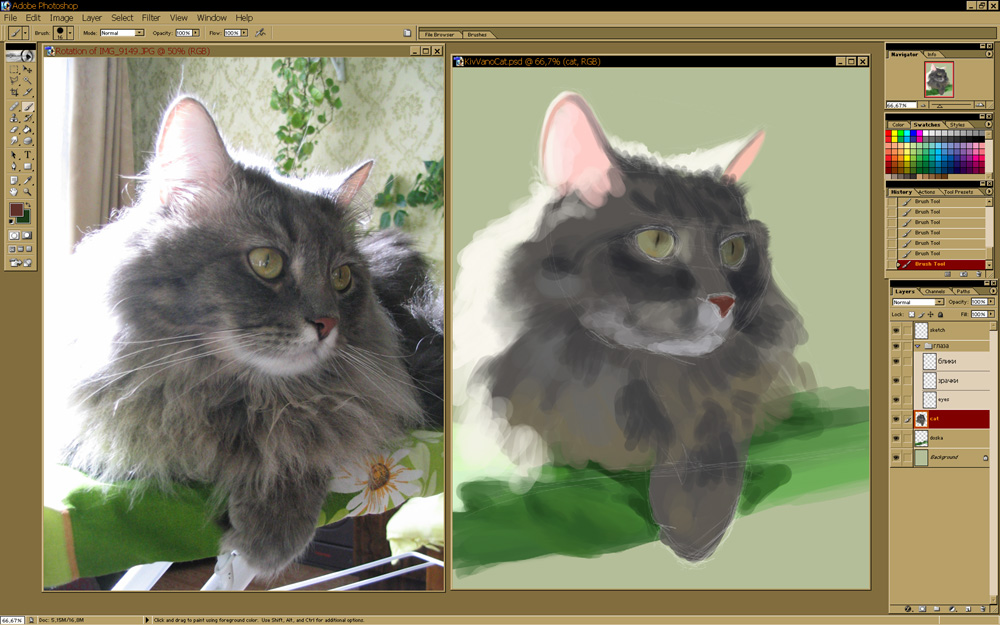Select the Type tool
1000x625 pixels.
[x=27, y=155]
